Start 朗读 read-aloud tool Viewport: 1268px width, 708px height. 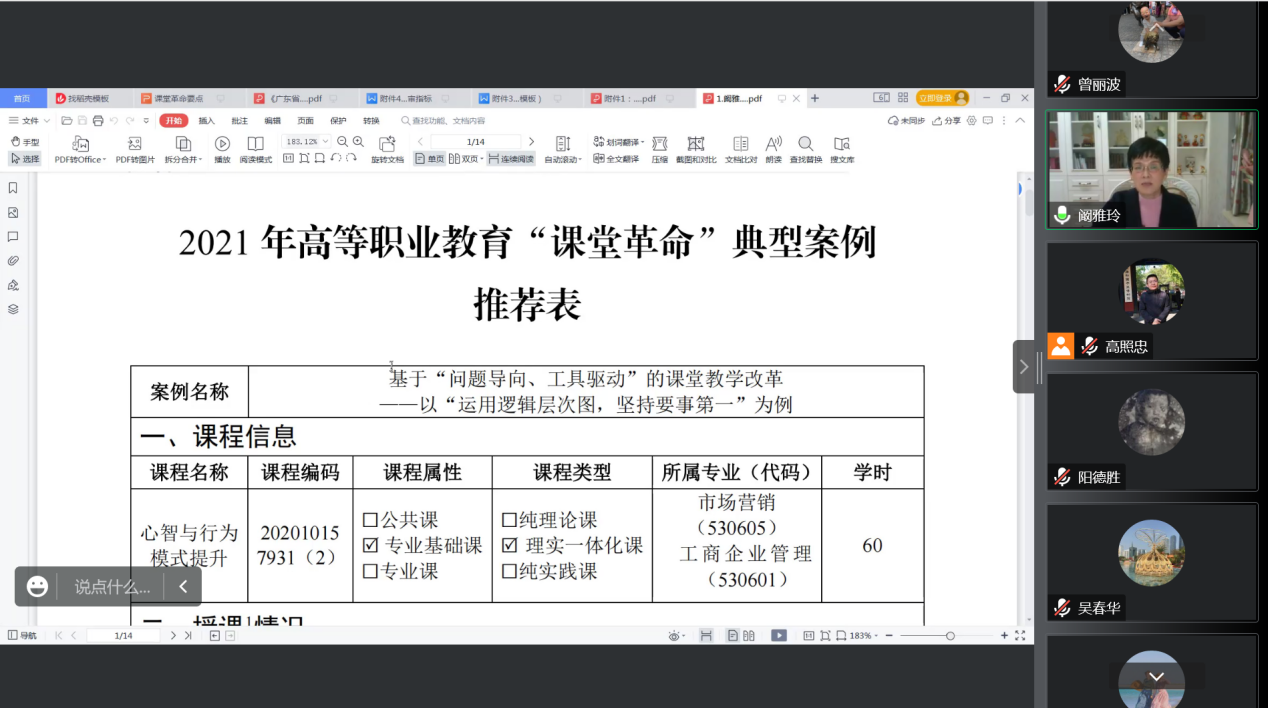tap(773, 144)
